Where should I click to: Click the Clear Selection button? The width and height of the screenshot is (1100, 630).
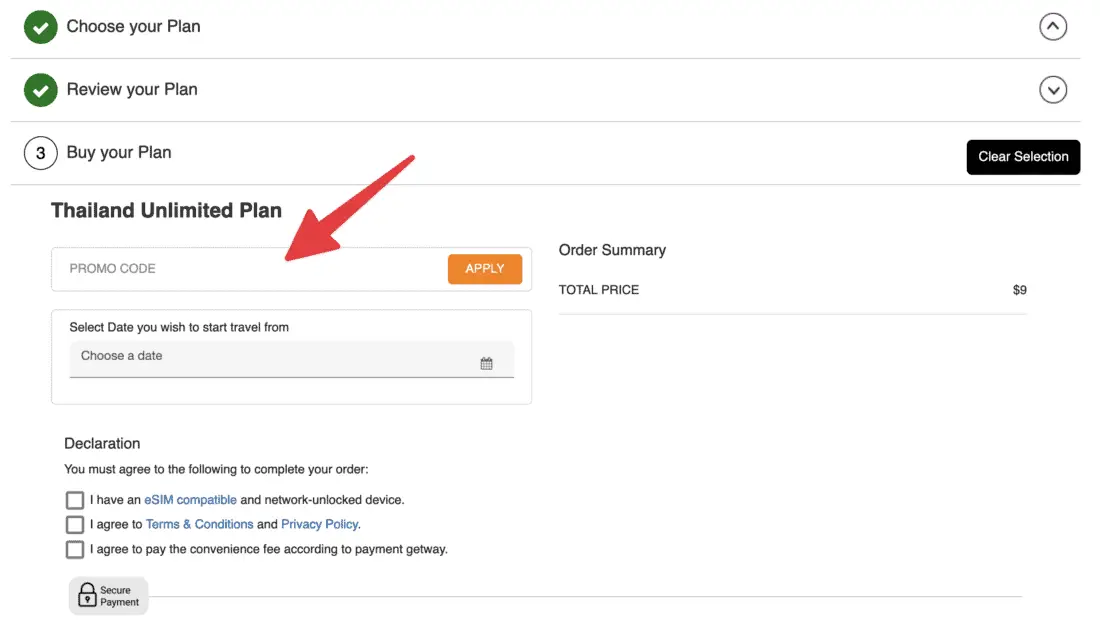pyautogui.click(x=1023, y=157)
